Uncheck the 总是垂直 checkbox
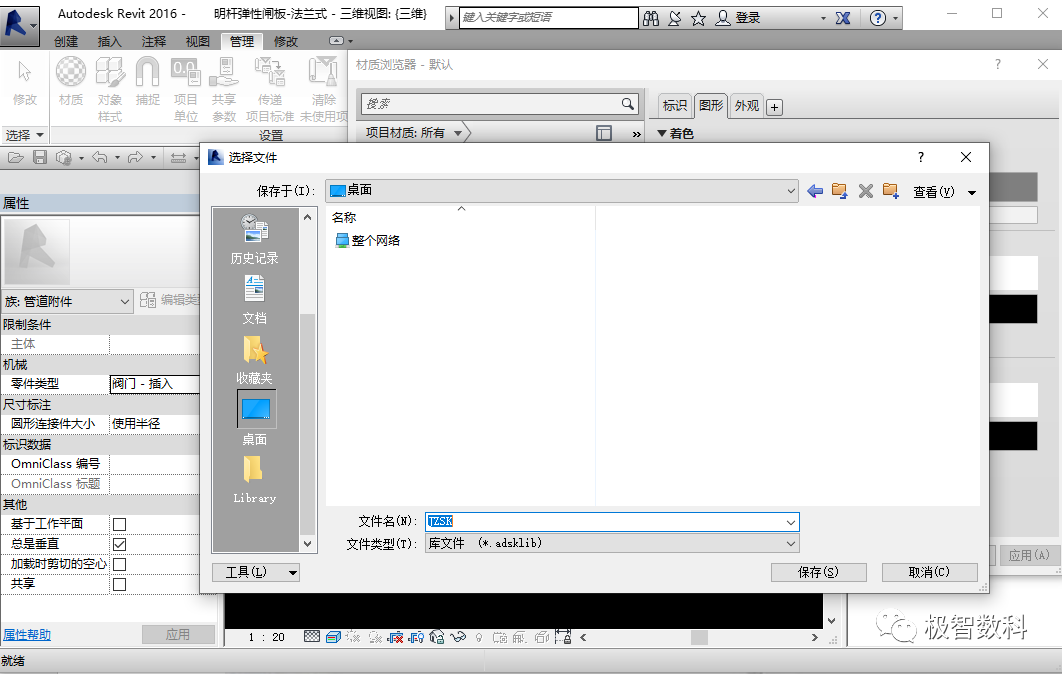1062x674 pixels. (x=119, y=544)
